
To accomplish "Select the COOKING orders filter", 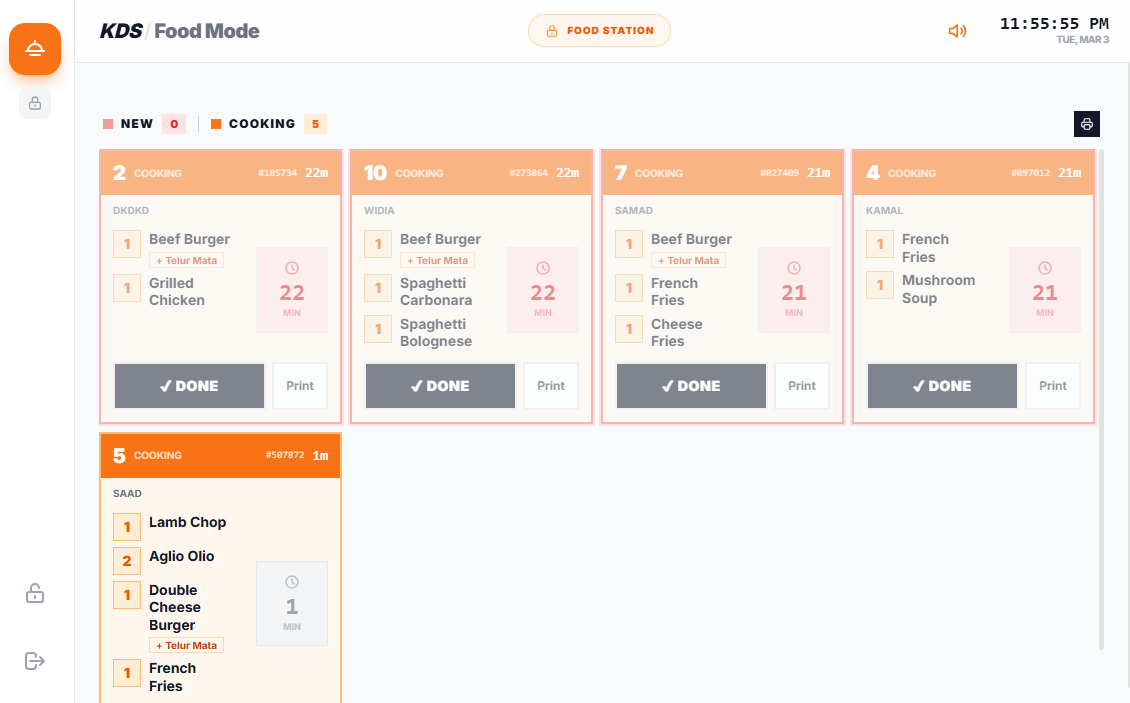I will pyautogui.click(x=267, y=124).
